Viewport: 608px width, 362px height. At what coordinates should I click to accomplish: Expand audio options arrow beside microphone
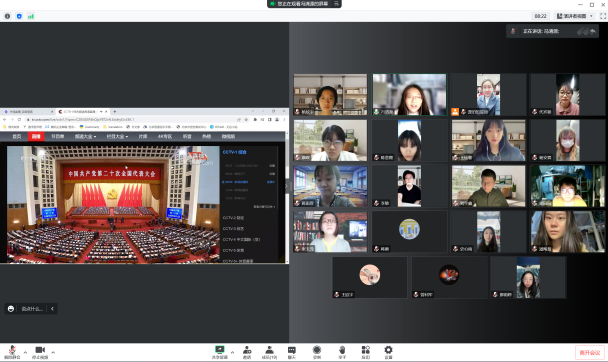point(25,352)
